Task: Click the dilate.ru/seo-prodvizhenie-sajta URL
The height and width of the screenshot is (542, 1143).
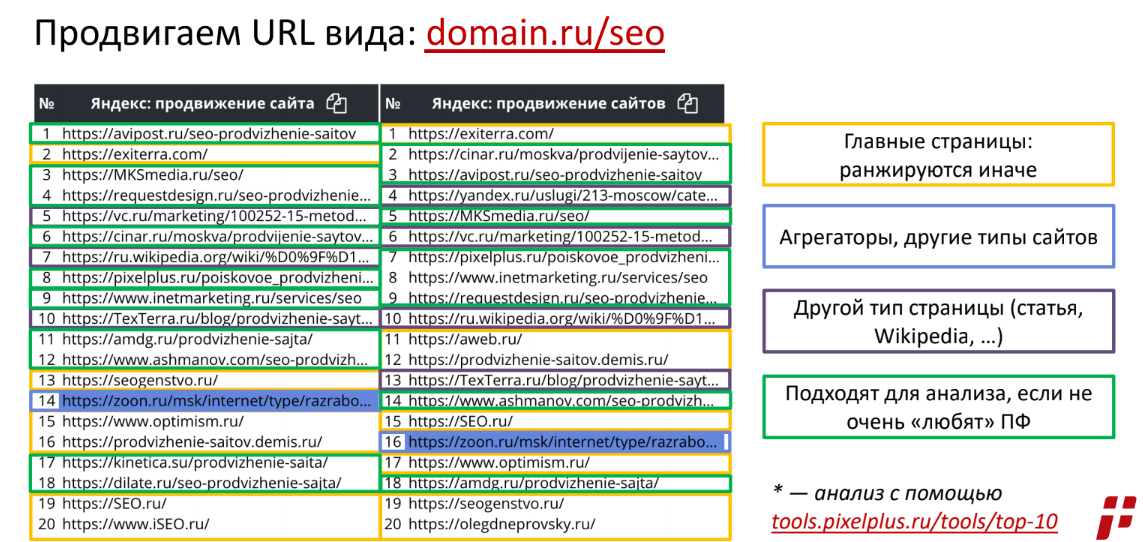Action: pos(201,482)
